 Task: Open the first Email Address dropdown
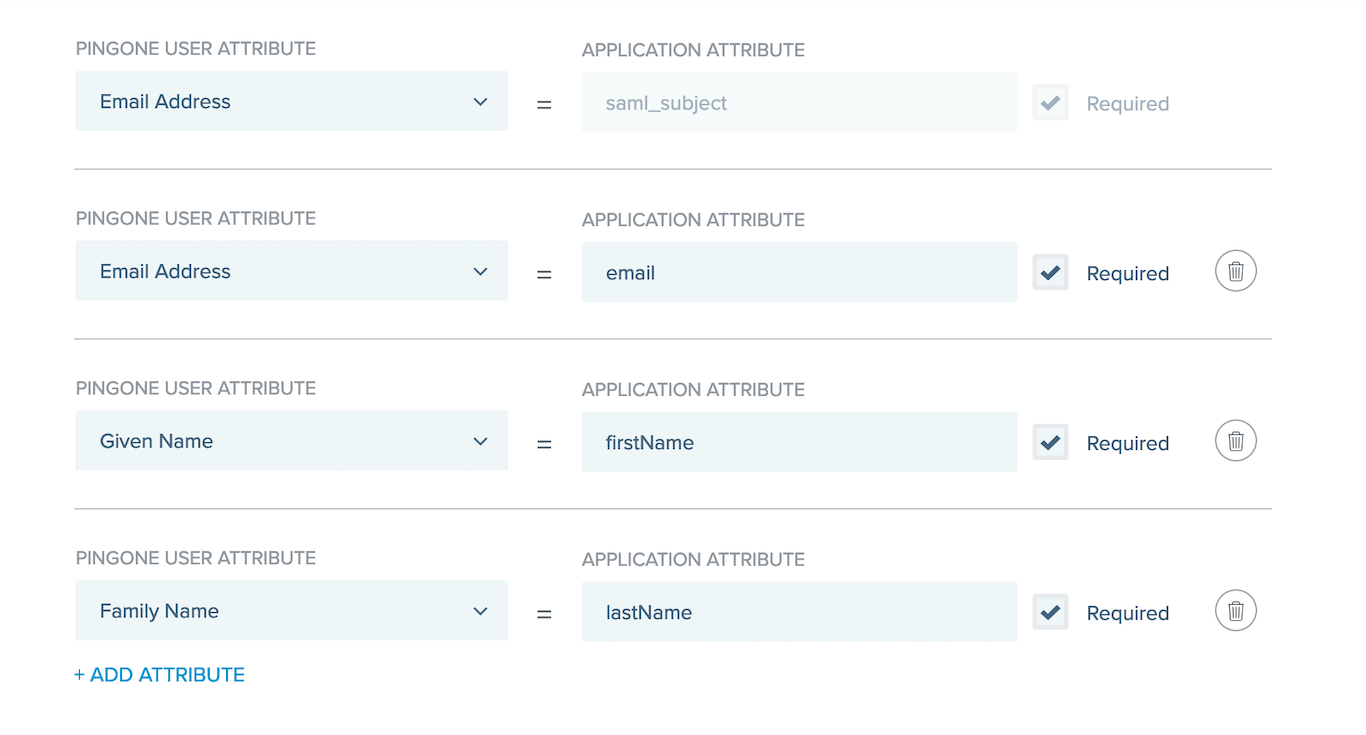[291, 101]
